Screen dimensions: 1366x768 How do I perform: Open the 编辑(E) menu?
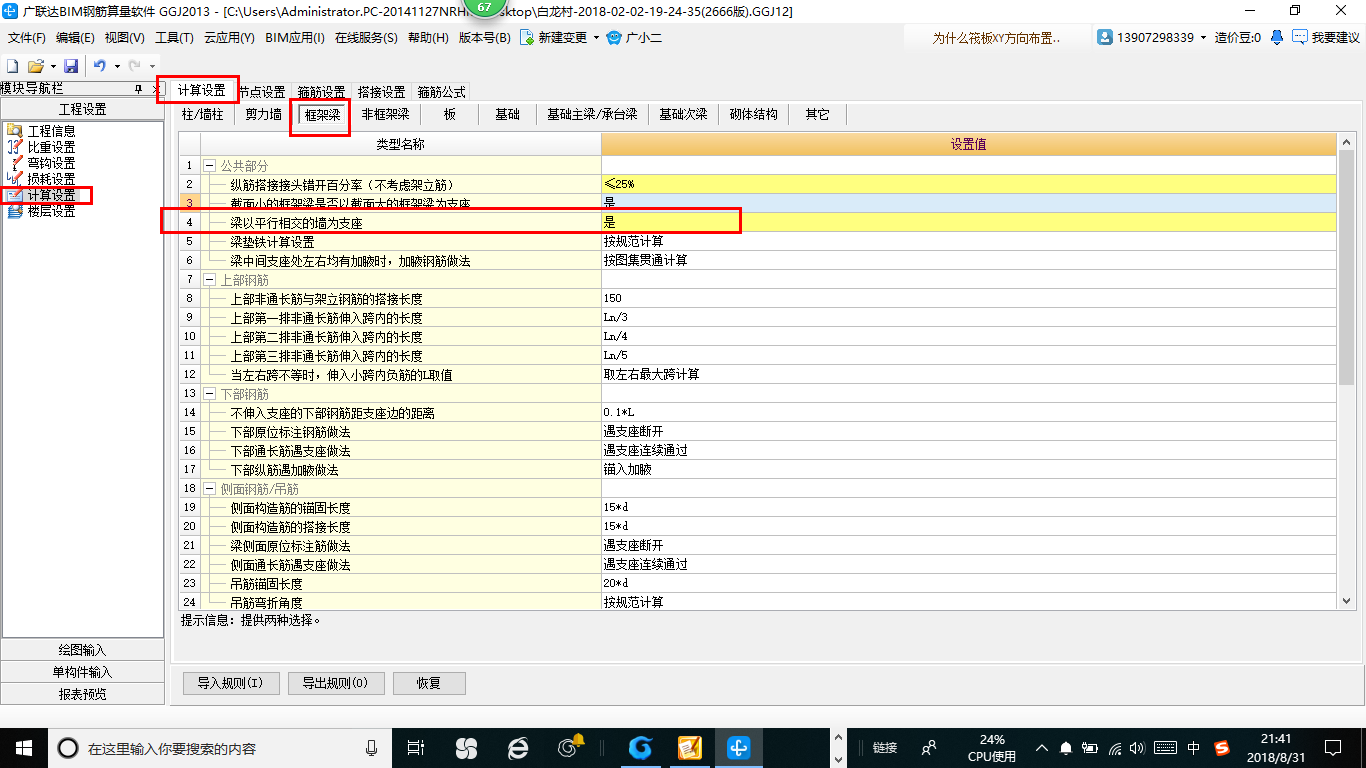[75, 38]
